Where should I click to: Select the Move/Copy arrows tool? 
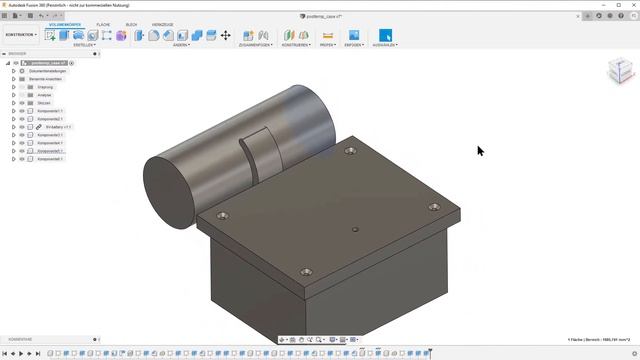[x=226, y=36]
